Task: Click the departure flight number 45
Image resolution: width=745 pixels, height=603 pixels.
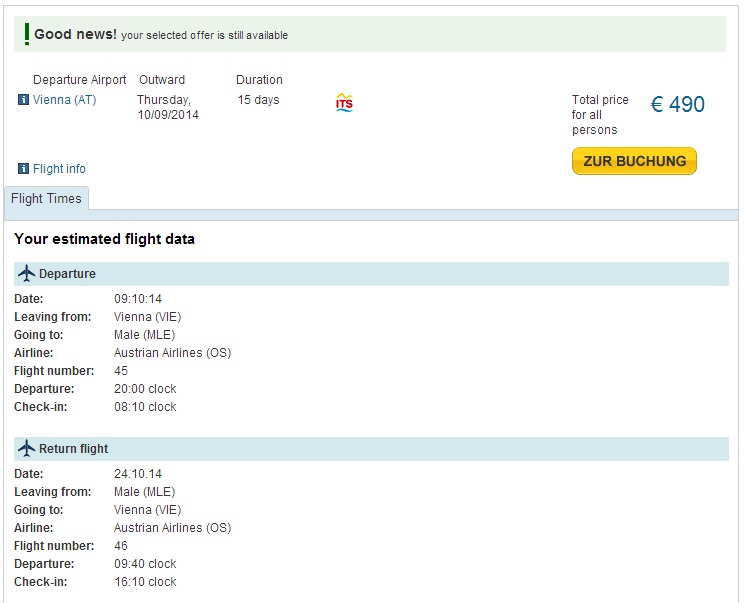Action: click(x=121, y=371)
